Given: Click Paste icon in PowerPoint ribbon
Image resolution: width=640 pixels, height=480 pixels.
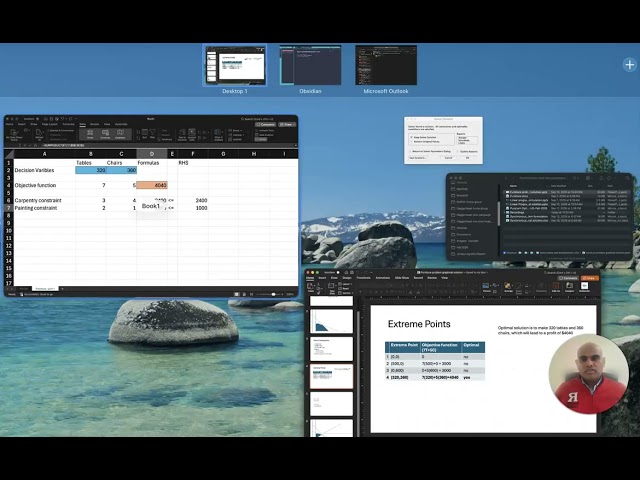Looking at the screenshot, I should [311, 287].
